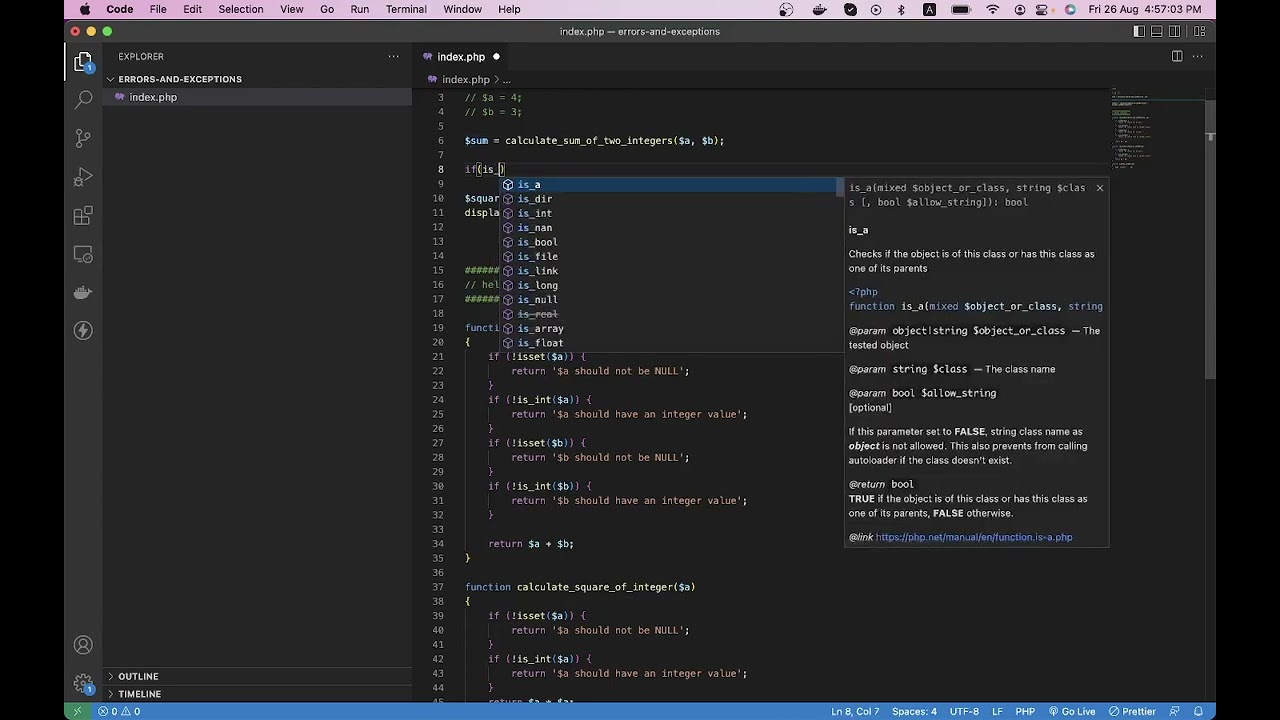Open the View menu
This screenshot has height=720, width=1280.
292,9
